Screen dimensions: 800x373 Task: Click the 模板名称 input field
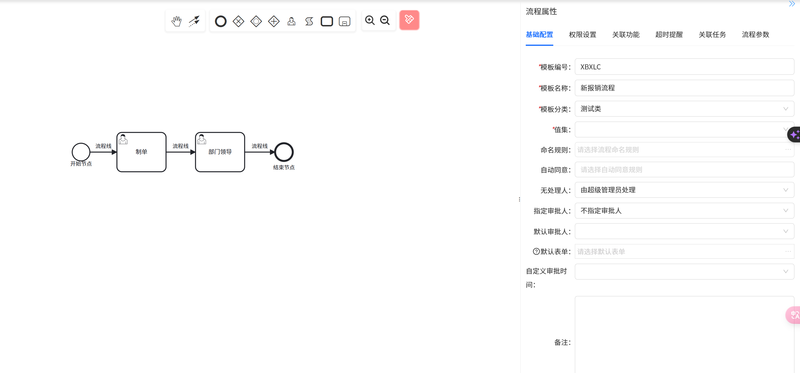point(685,88)
